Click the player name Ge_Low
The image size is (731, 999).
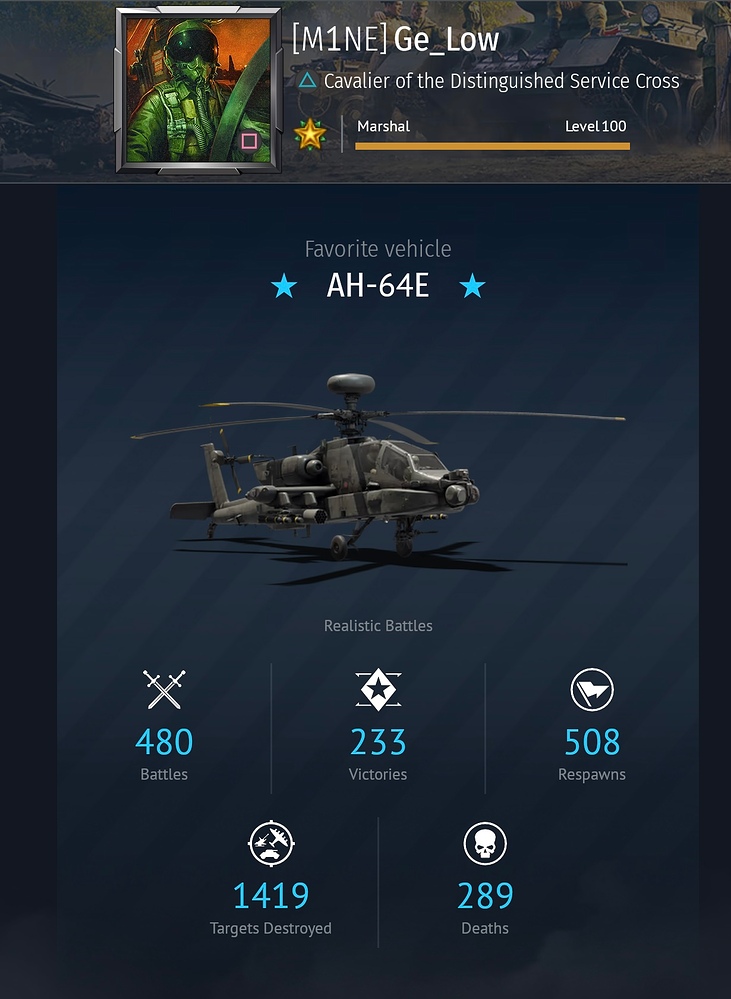tap(446, 40)
